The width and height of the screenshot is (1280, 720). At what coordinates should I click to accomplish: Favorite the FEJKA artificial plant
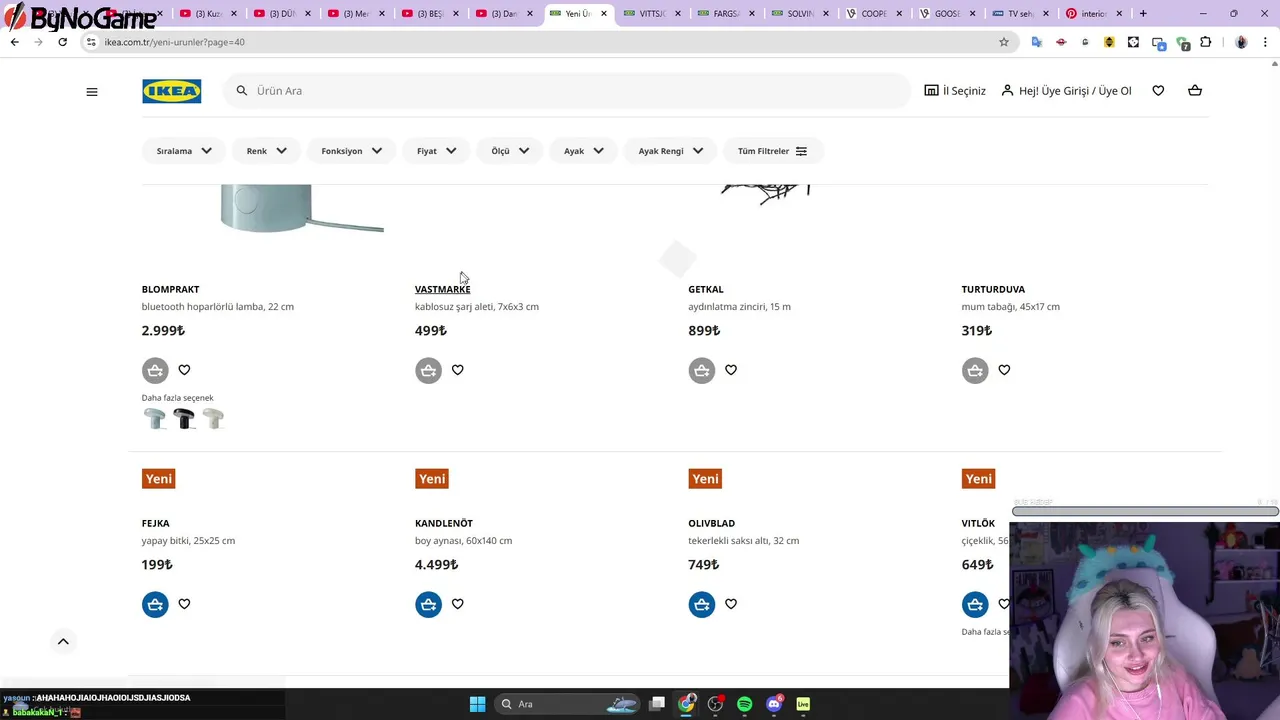coord(184,604)
